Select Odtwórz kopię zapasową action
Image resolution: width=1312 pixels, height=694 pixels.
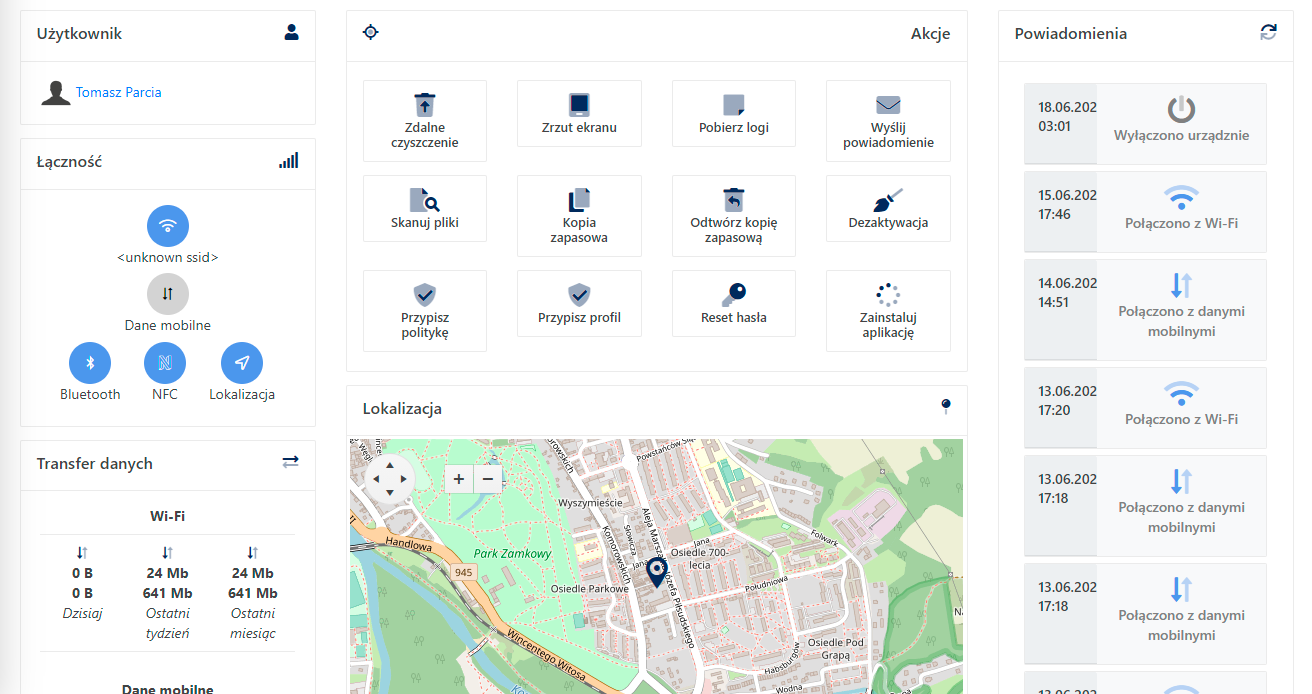pos(734,216)
